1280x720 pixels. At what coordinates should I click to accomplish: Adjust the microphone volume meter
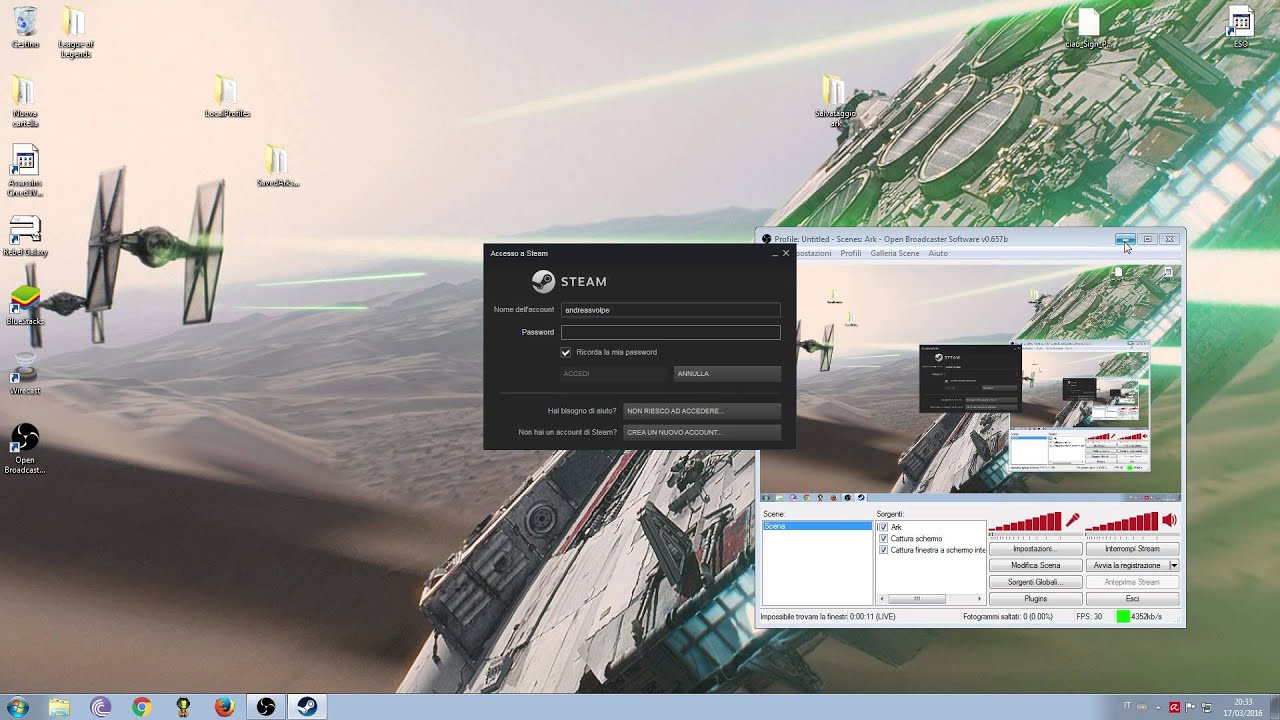coord(1025,521)
